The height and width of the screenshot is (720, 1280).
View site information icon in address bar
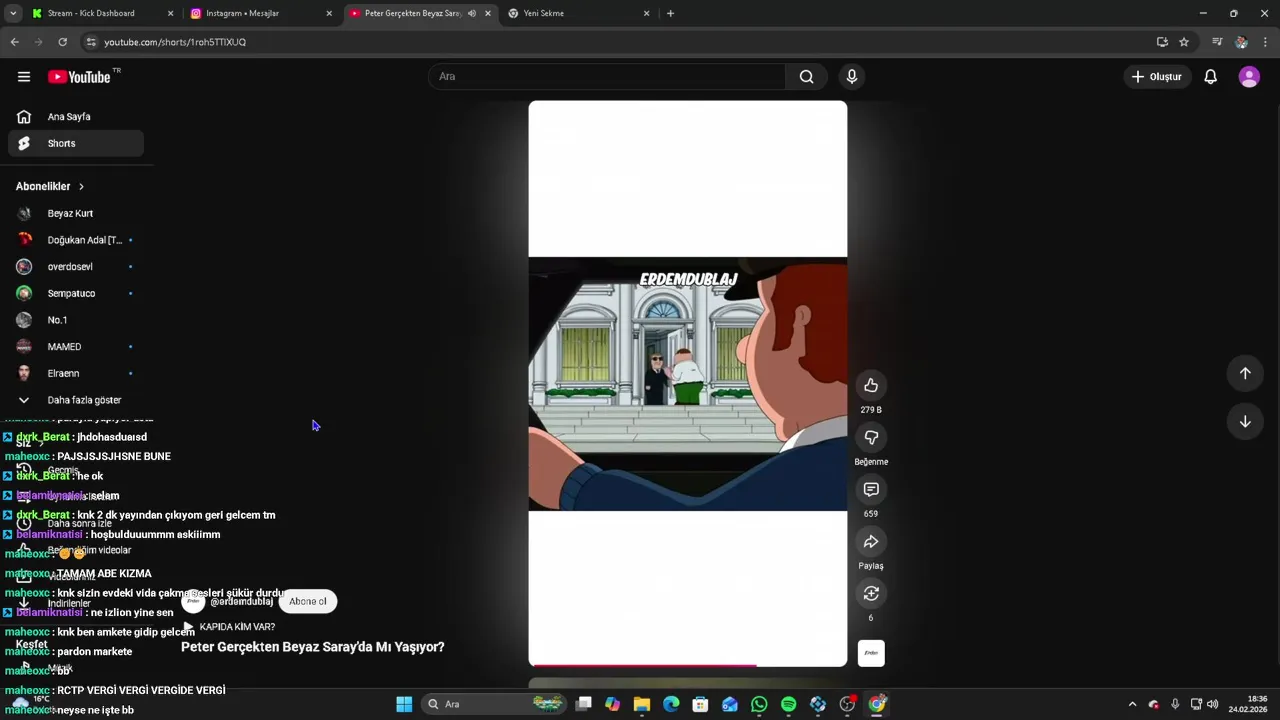tap(91, 42)
